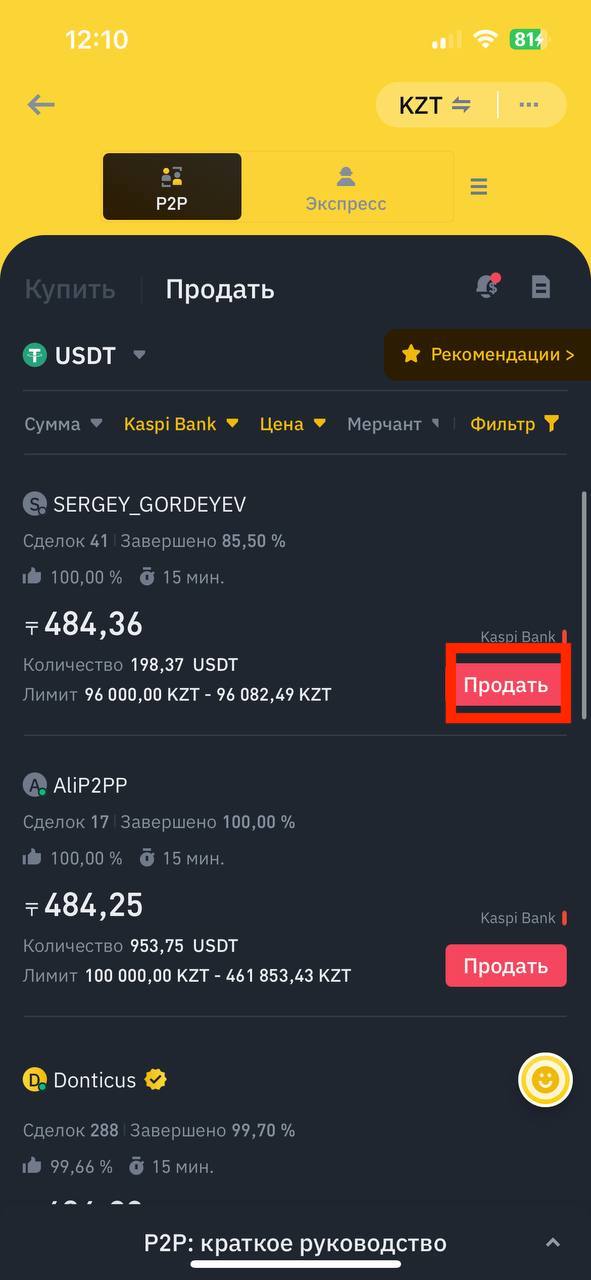Image resolution: width=591 pixels, height=1280 pixels.
Task: Tap the yellow smiley chat bubble
Action: pos(546,1079)
